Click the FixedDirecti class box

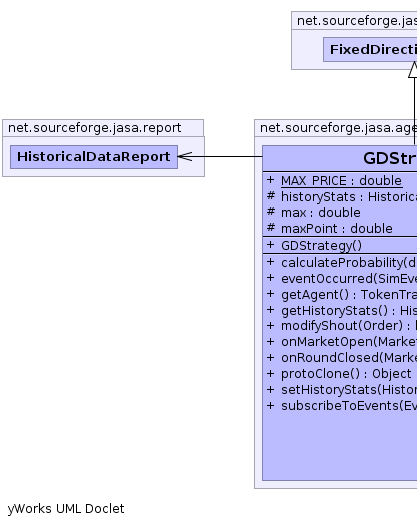(x=370, y=49)
